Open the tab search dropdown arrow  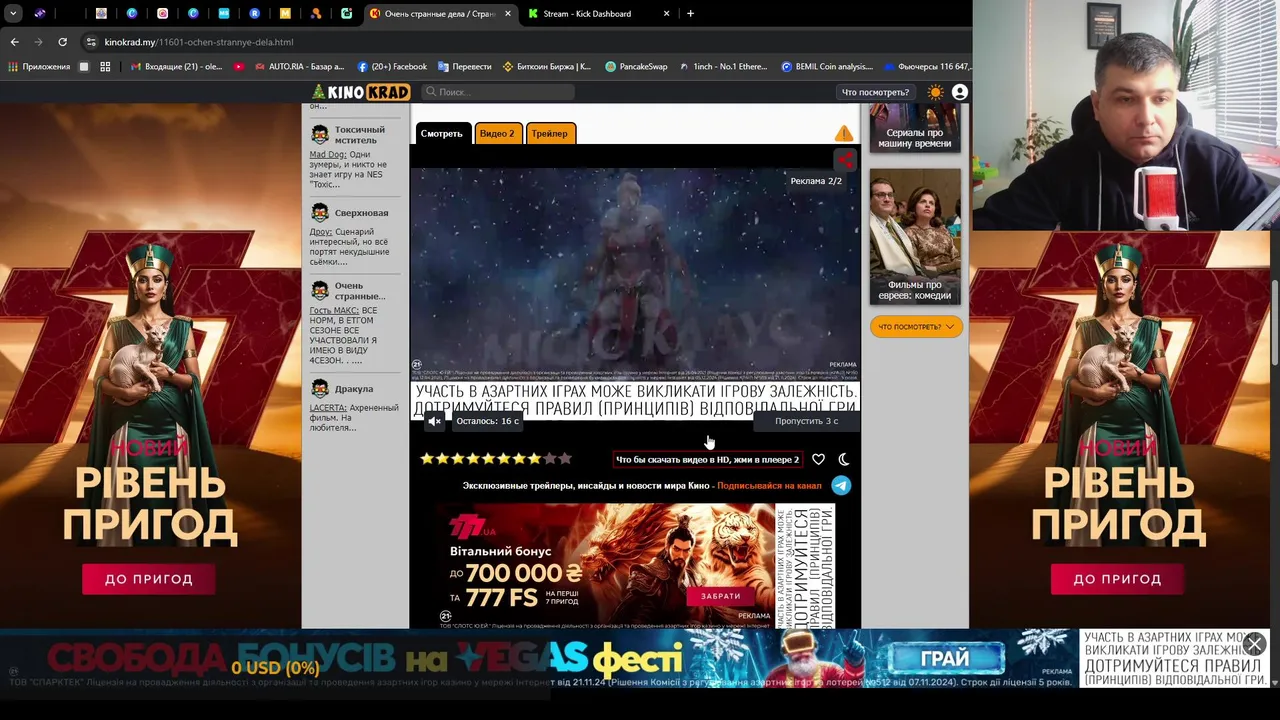(x=13, y=14)
